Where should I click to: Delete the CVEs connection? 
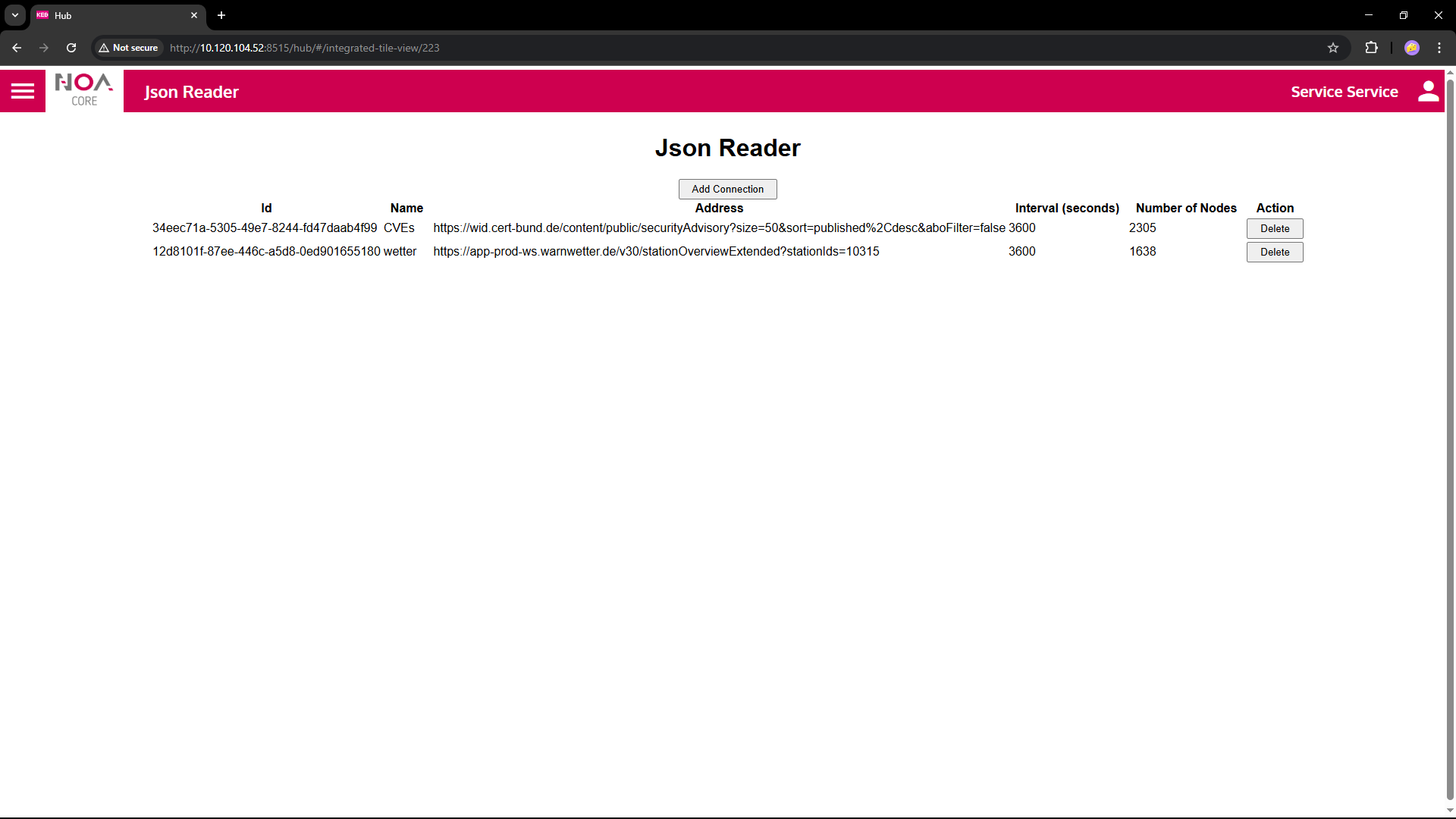click(x=1274, y=228)
